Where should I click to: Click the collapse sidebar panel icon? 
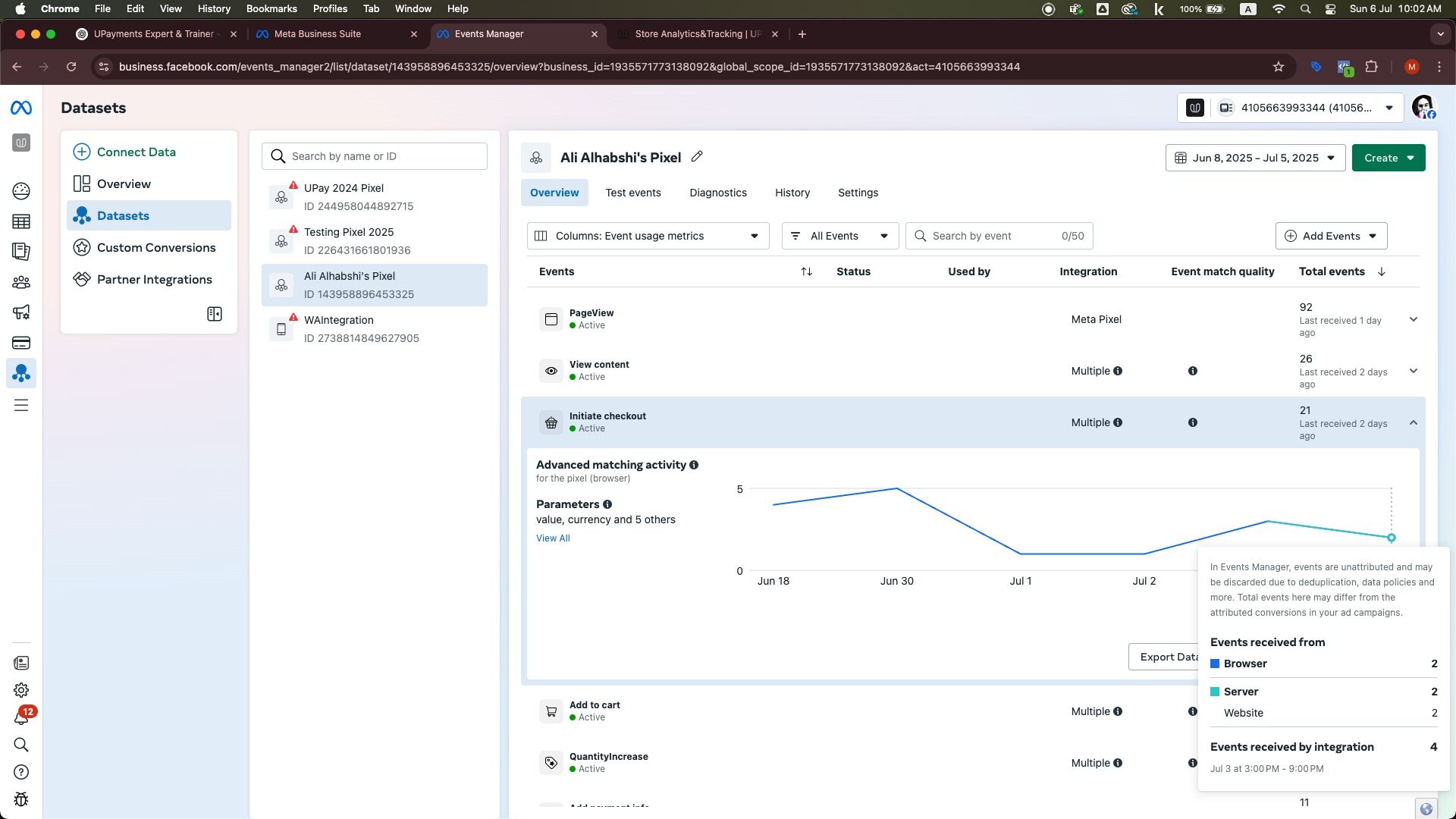(215, 314)
